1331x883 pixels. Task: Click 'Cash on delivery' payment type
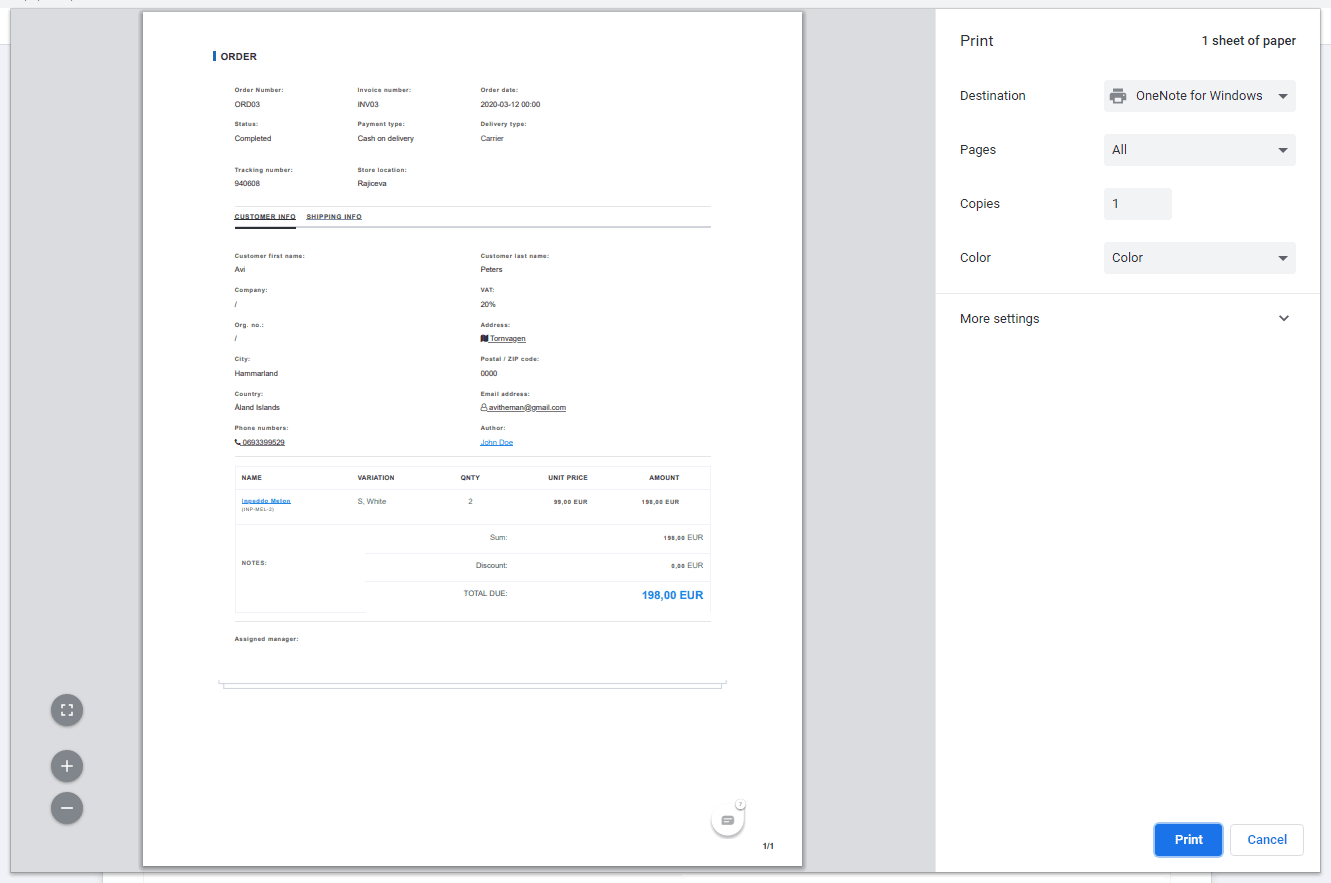coord(386,139)
